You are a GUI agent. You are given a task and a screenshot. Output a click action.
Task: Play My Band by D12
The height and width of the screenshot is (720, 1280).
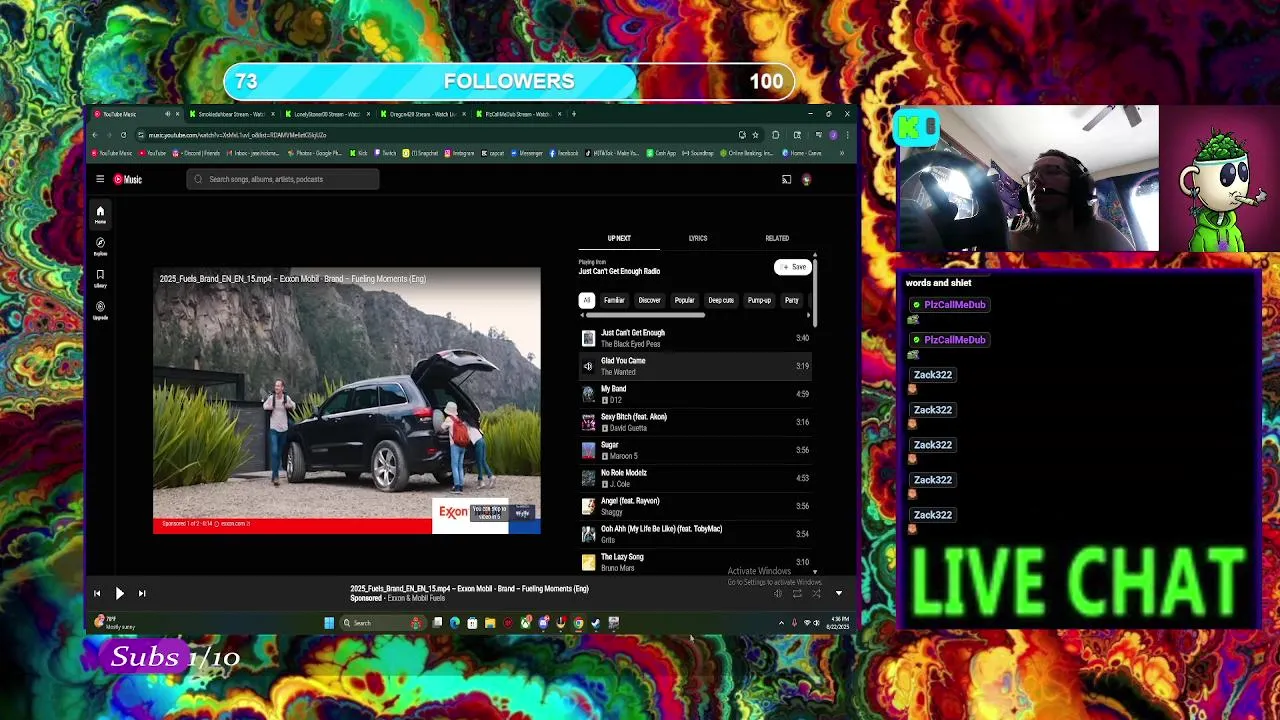(x=696, y=394)
